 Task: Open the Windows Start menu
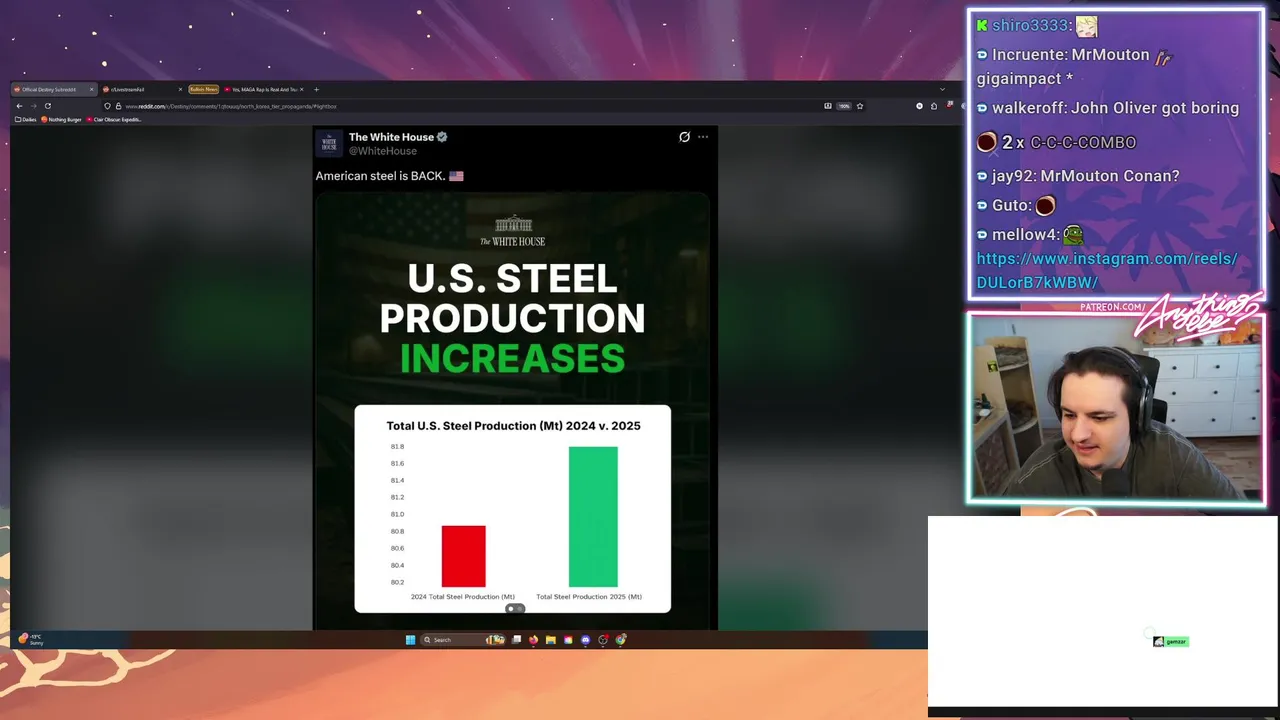coord(410,640)
